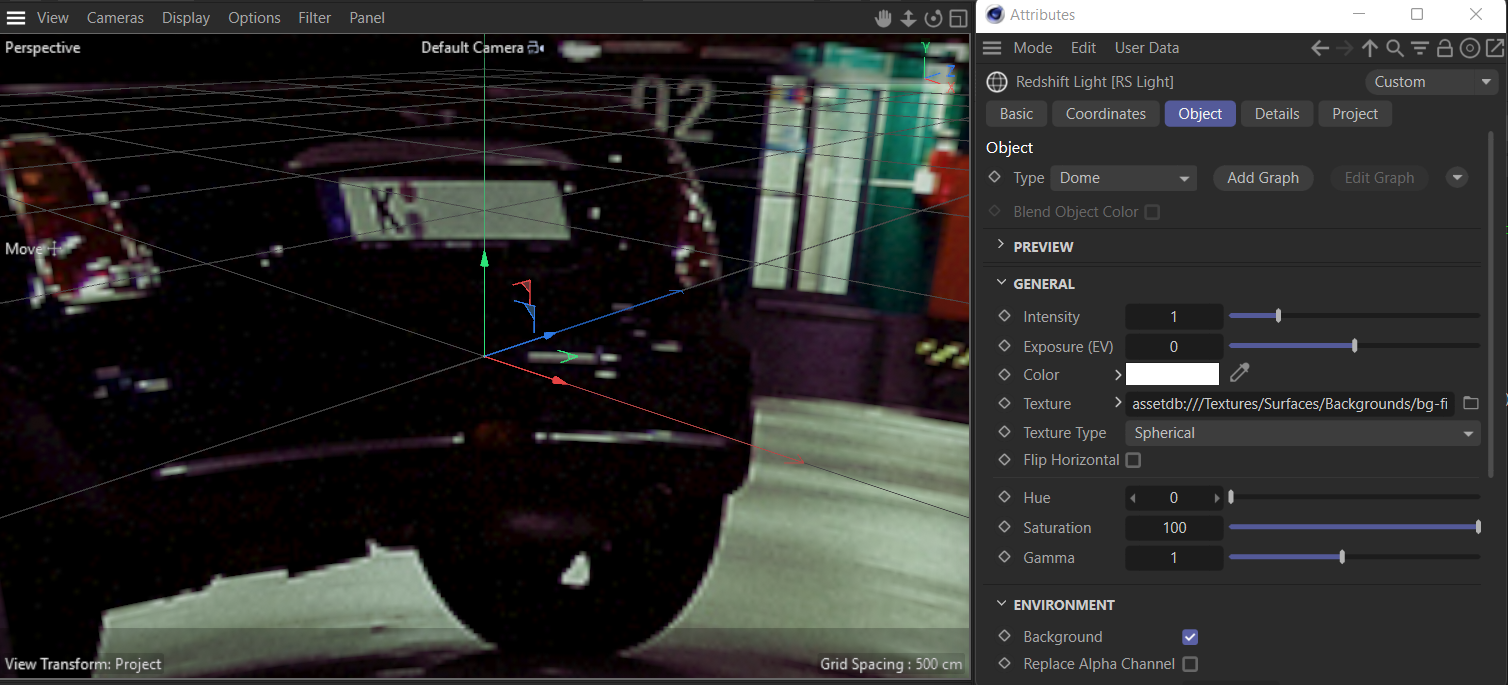The image size is (1508, 685).
Task: Open the Type dropdown set to Dome
Action: coord(1123,178)
